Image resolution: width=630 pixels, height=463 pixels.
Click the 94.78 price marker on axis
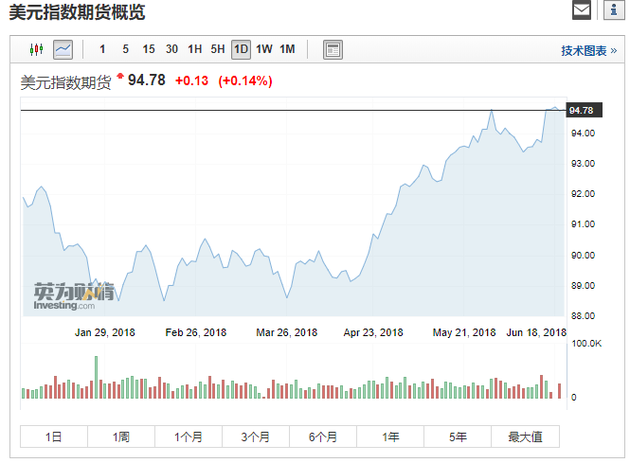(x=581, y=110)
